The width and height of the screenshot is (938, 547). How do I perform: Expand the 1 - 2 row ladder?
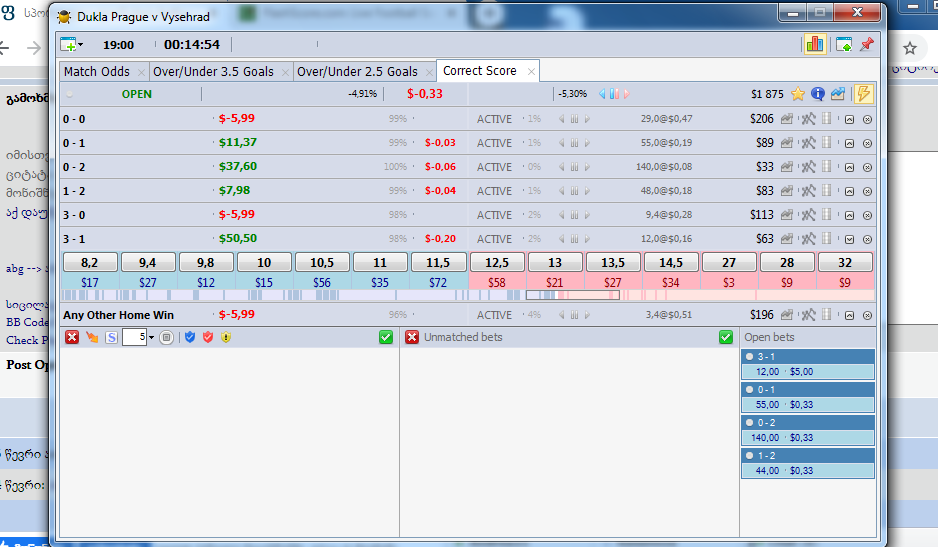coord(849,192)
